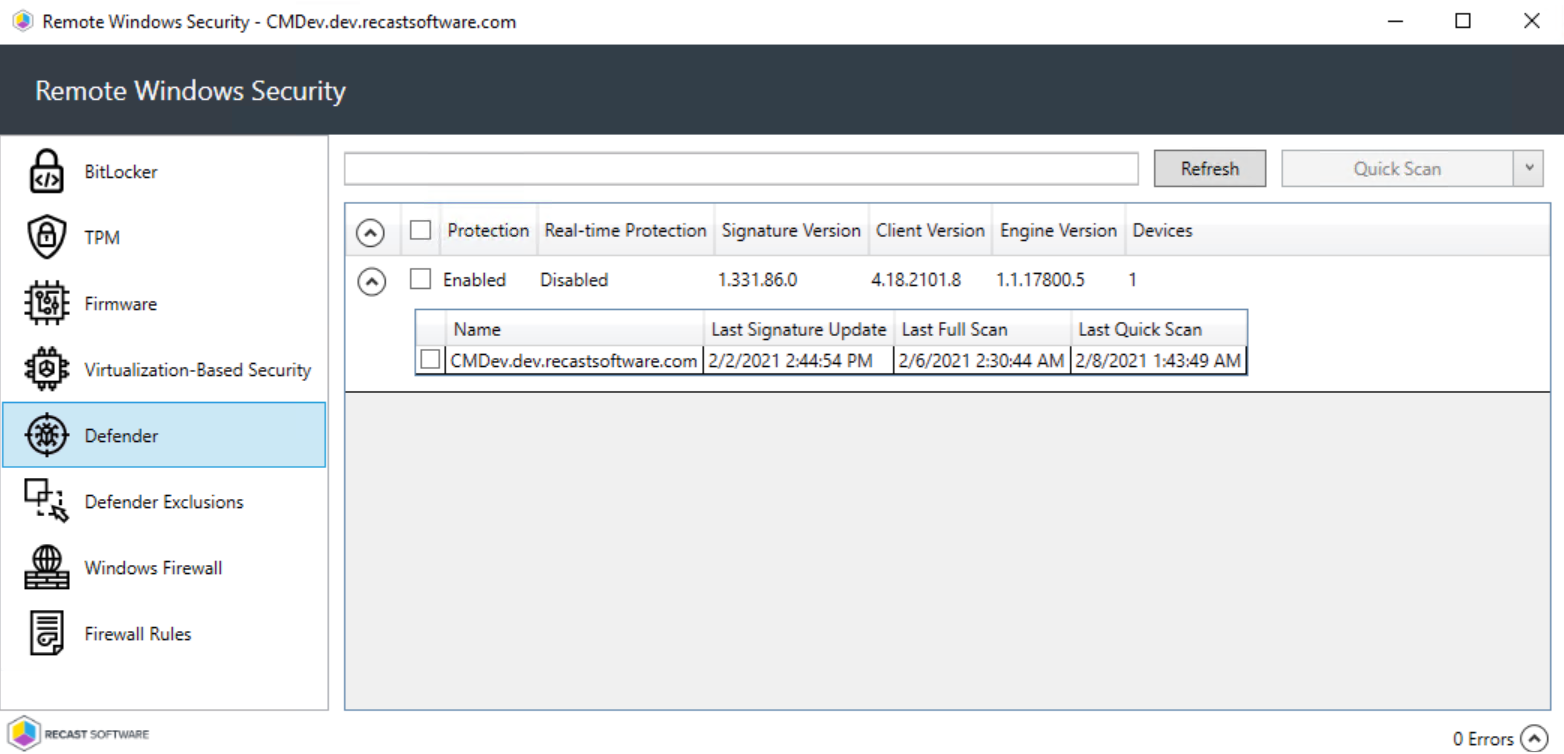1564x754 pixels.
Task: Select the CMDev.dev.recastsoftware.com device name
Action: point(574,361)
